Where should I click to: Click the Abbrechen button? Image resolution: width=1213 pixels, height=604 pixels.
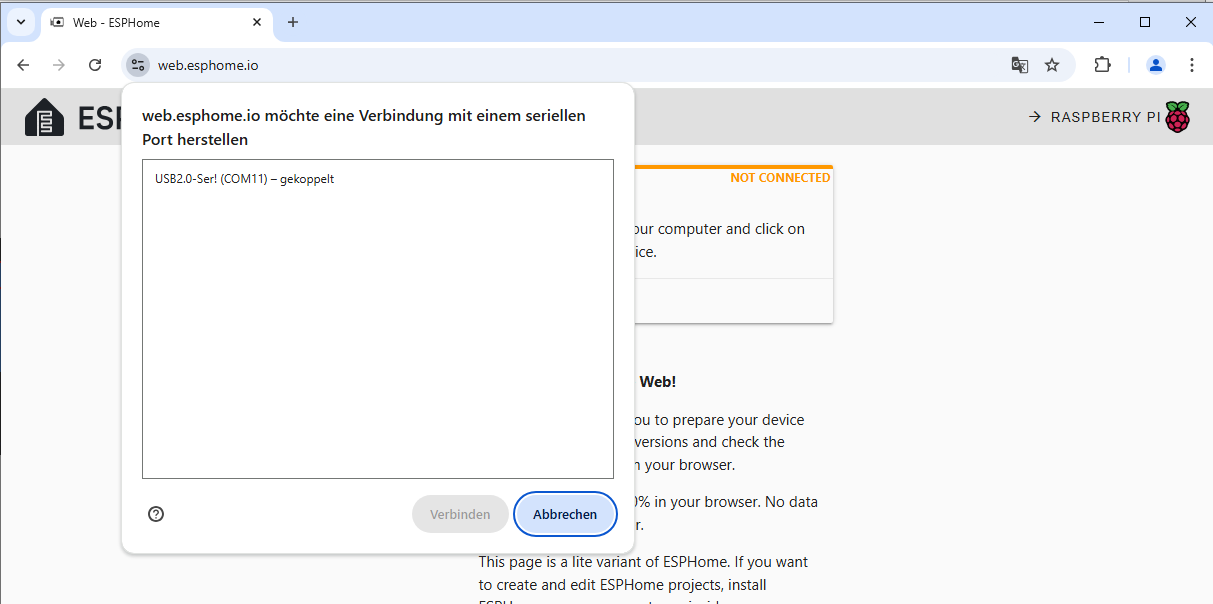[x=565, y=514]
